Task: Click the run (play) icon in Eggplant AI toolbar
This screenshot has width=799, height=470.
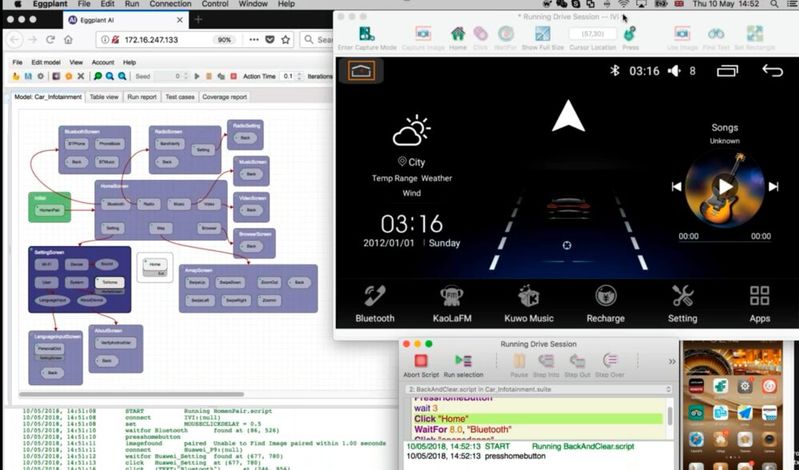Action: click(197, 76)
